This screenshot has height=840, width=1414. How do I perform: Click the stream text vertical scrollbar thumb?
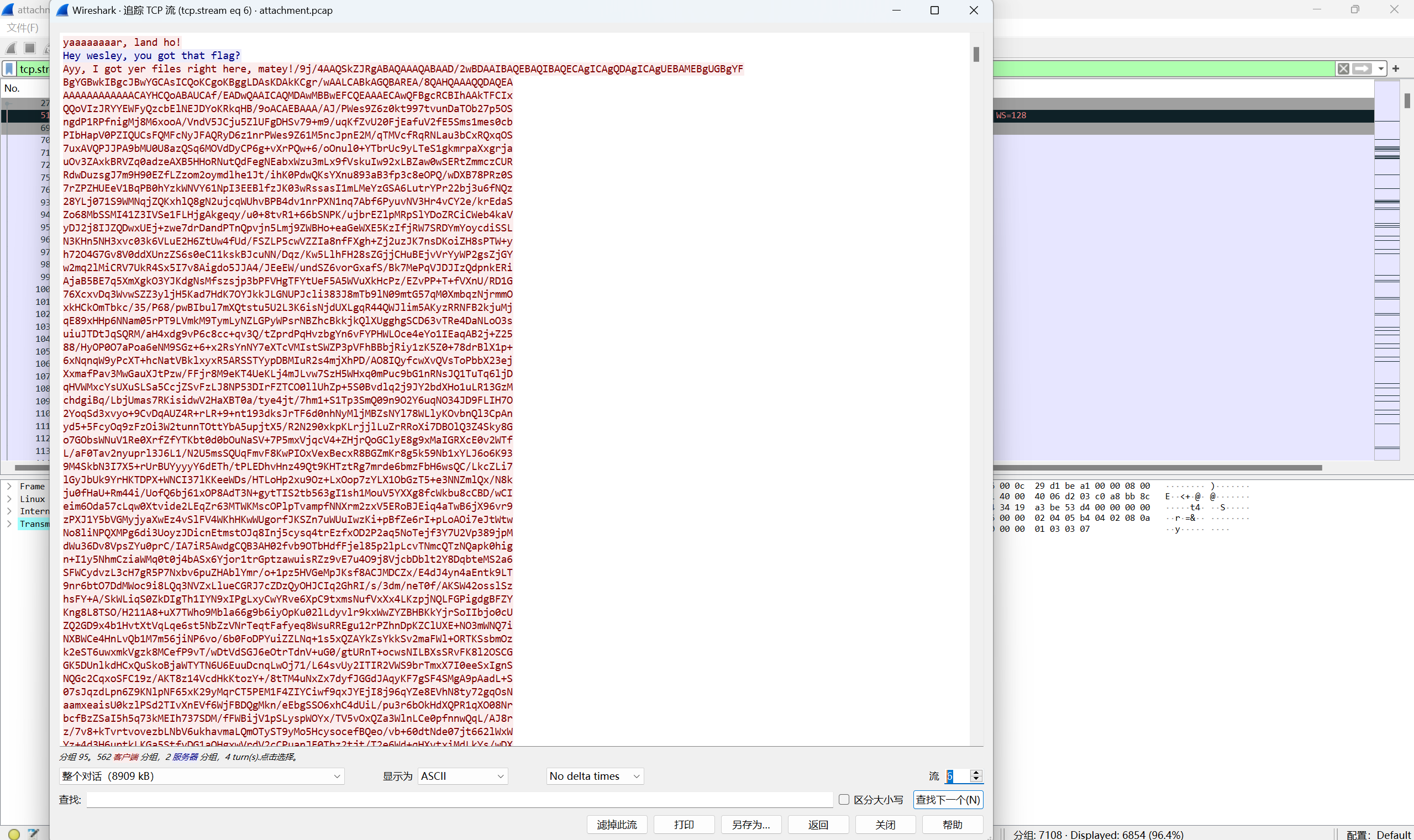tap(976, 54)
